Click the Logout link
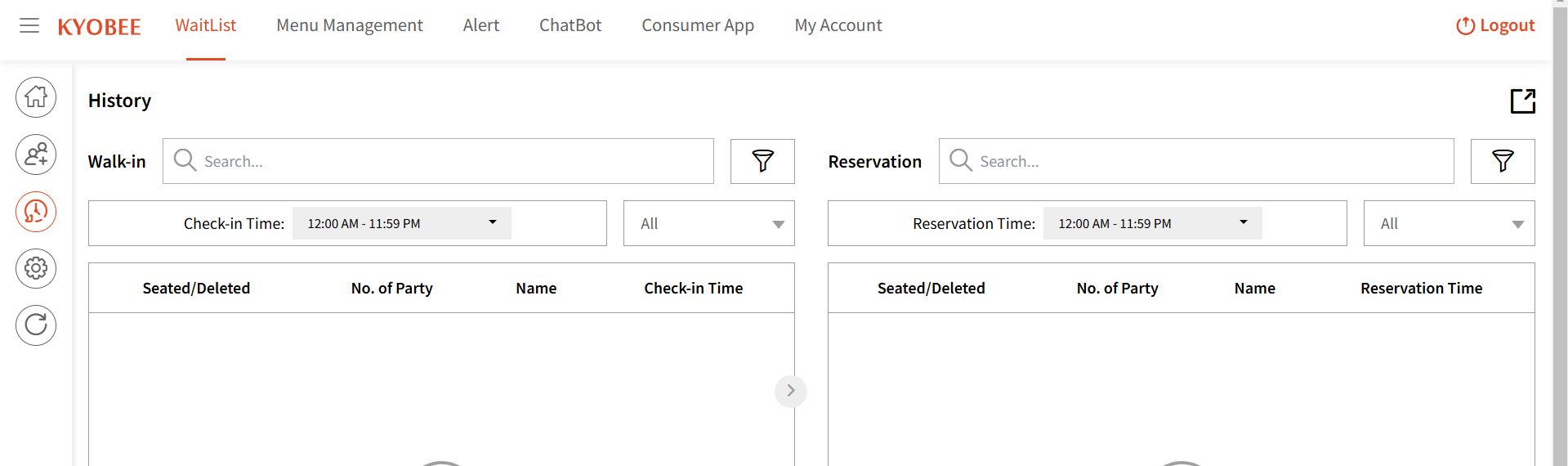The height and width of the screenshot is (466, 1568). pyautogui.click(x=1495, y=25)
